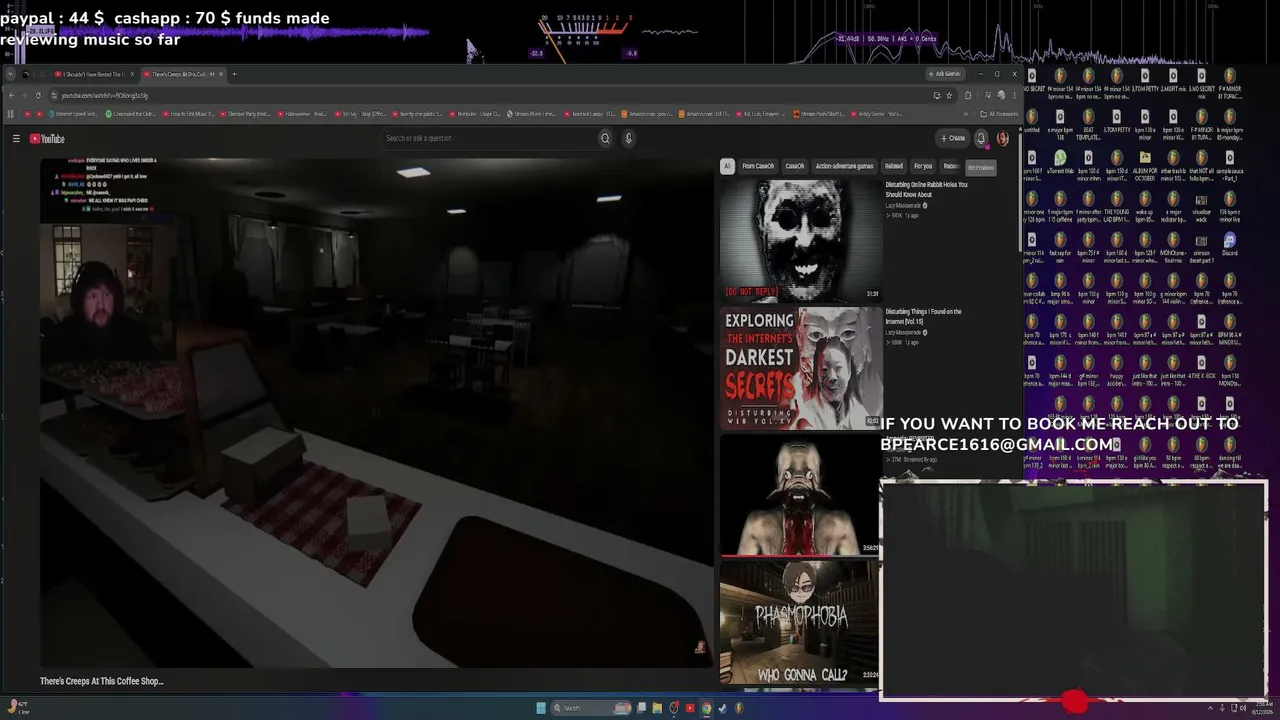Open Exploring Internet's Darkest Secrets thumbnail

tap(800, 368)
